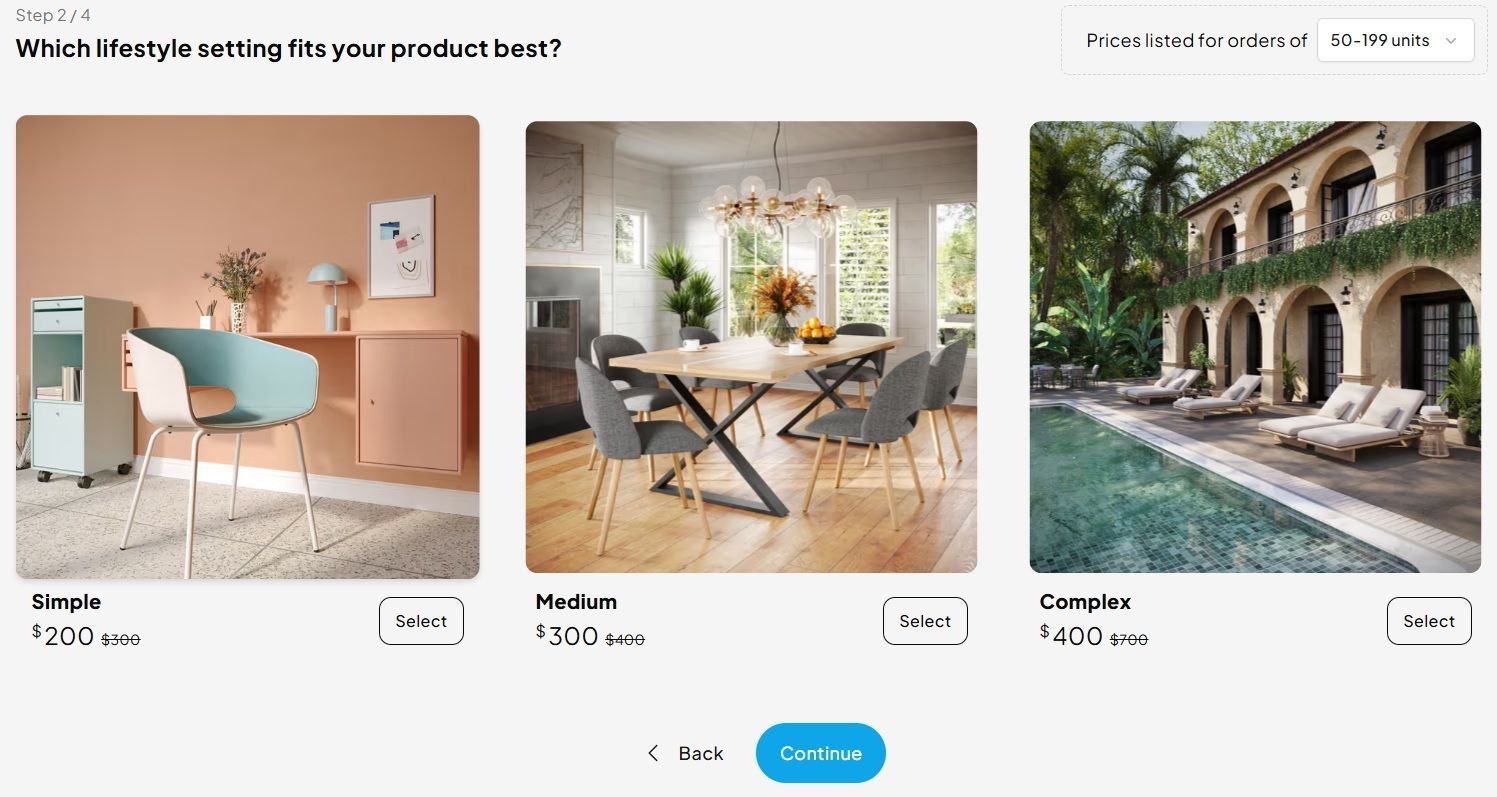Click the peach room with teal chair image
Screen dimensions: 1497x797
tap(248, 347)
